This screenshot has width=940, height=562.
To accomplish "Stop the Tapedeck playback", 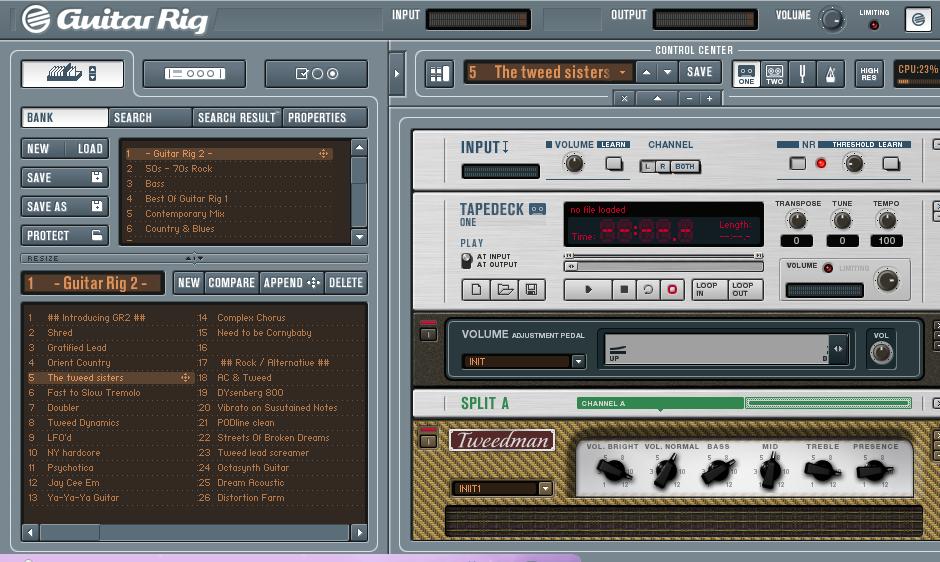I will click(x=624, y=290).
